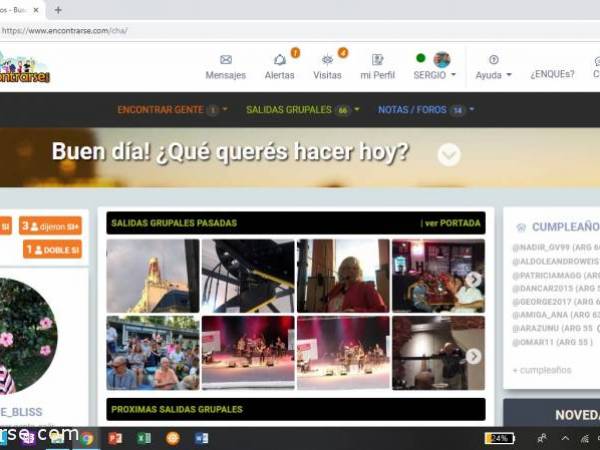Expand NOTAS / FOROS menu arrow
Viewport: 600px width, 450px height.
(471, 109)
